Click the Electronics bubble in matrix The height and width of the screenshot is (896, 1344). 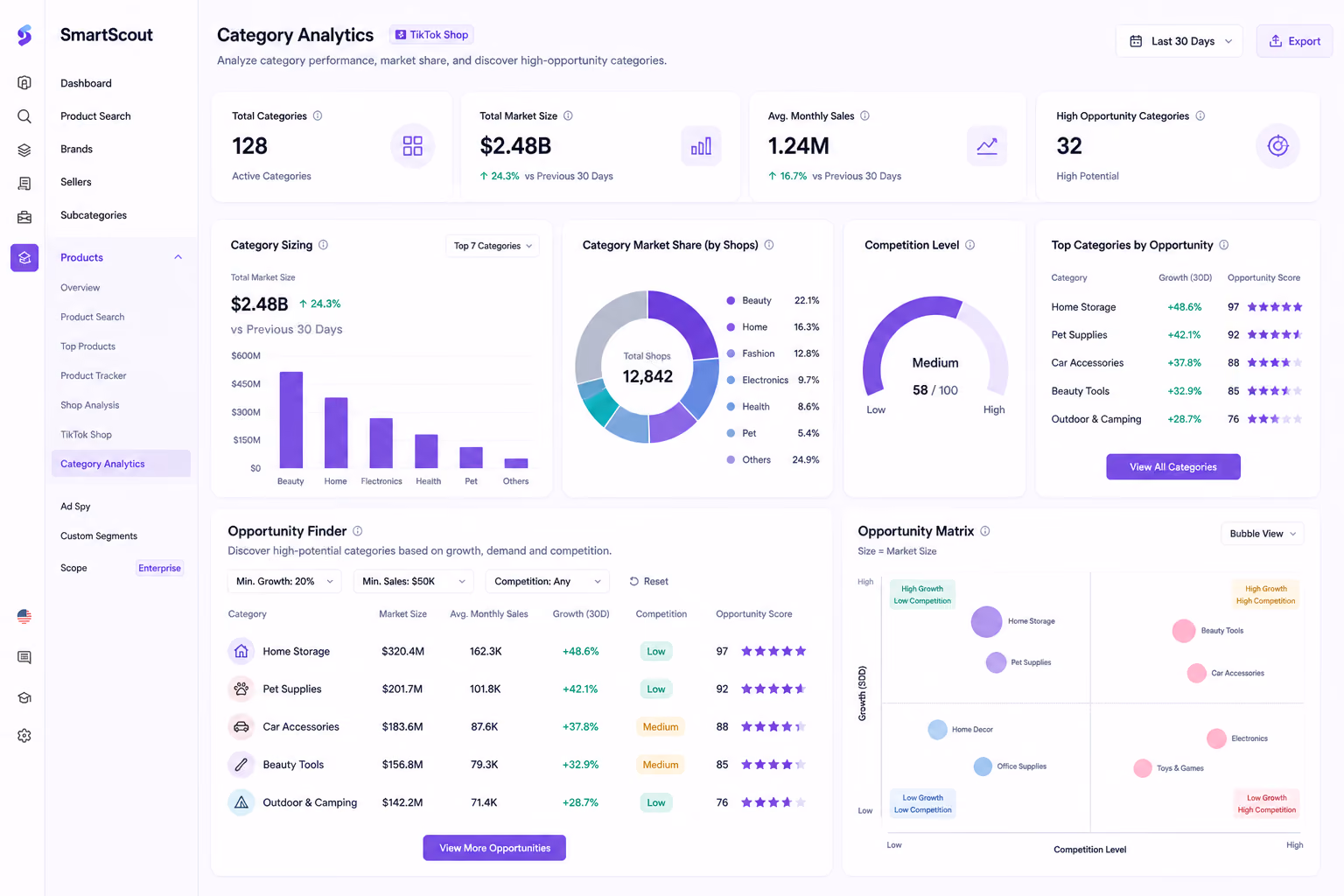coord(1216,738)
